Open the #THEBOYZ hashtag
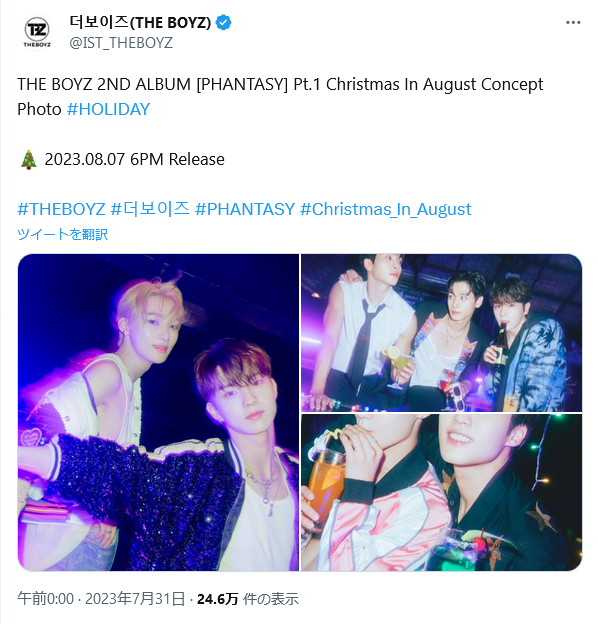 [61, 209]
